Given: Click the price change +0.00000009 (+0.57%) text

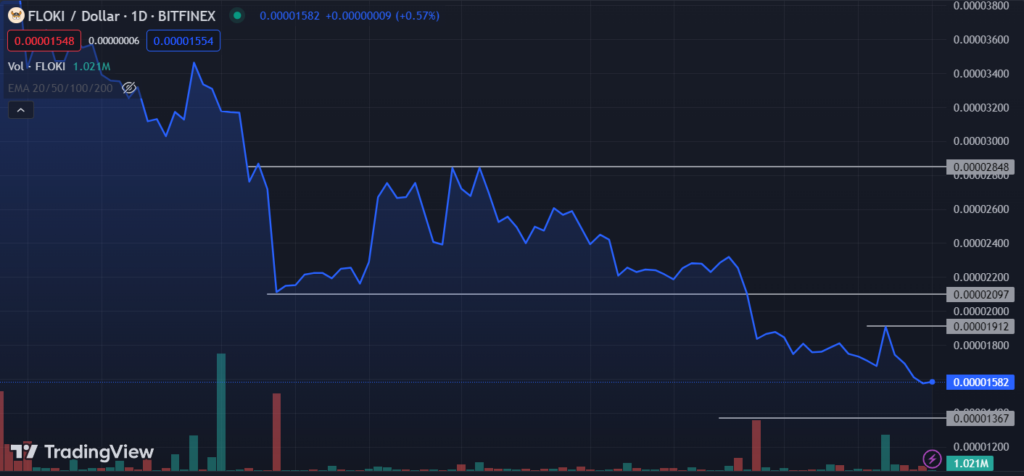Looking at the screenshot, I should (x=382, y=15).
